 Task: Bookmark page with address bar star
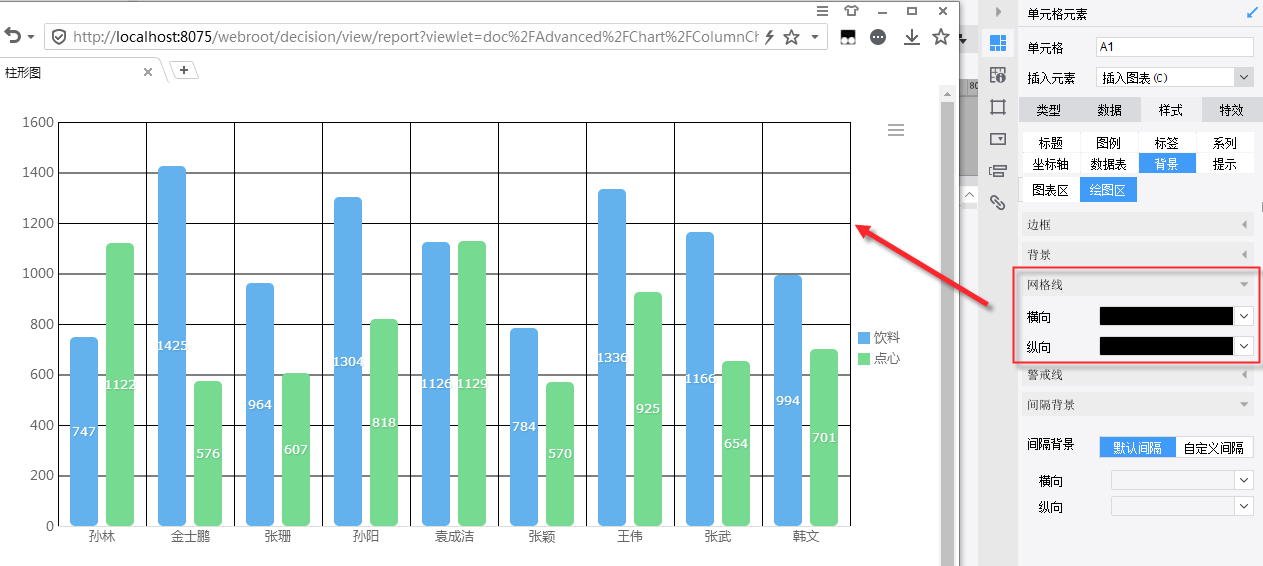[x=791, y=37]
